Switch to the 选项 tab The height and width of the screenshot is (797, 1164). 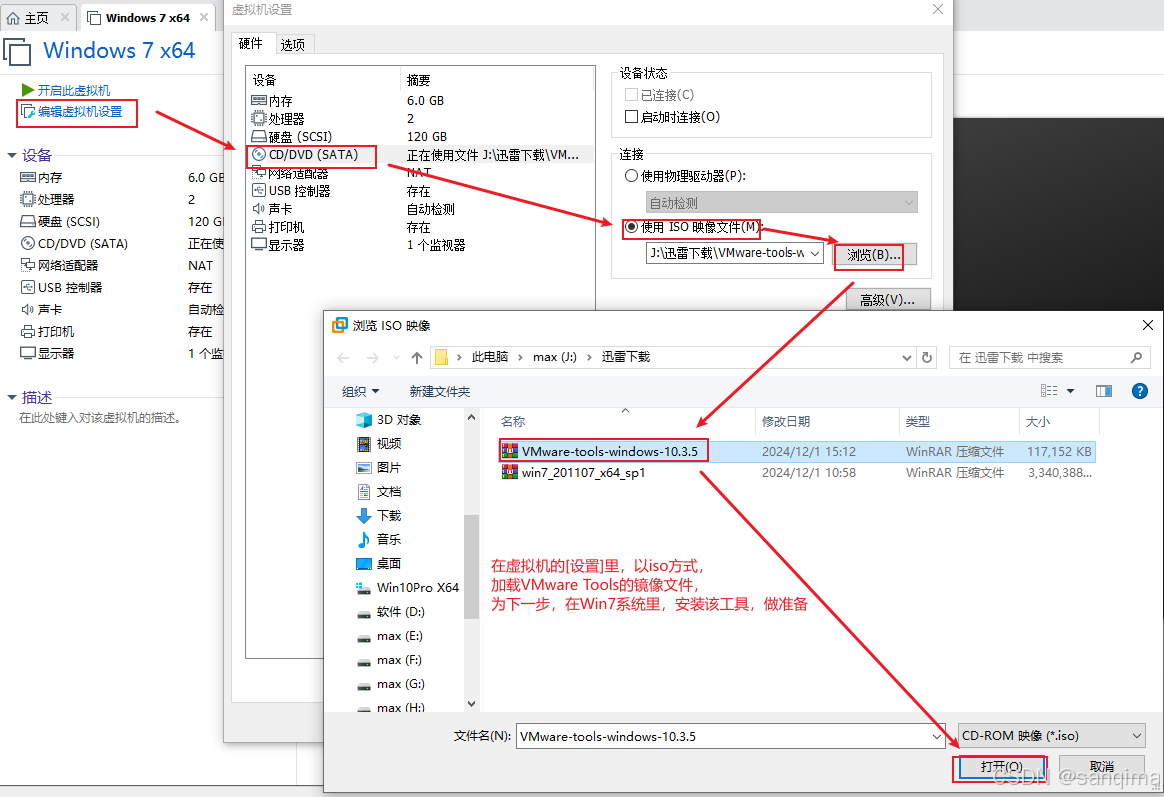pos(293,45)
